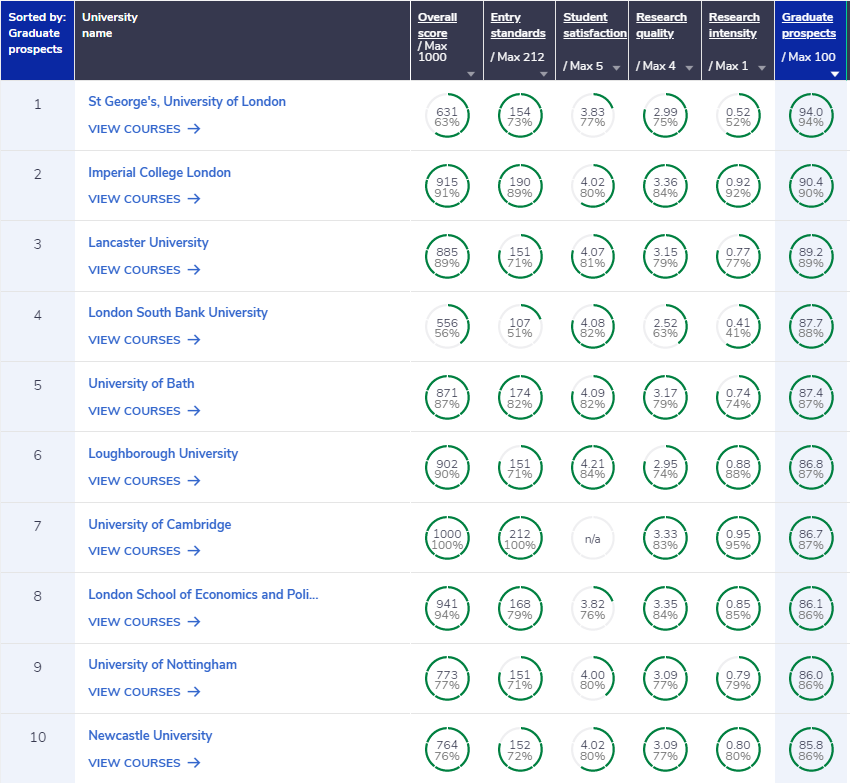
Task: Open the Research quality column header
Action: click(661, 25)
